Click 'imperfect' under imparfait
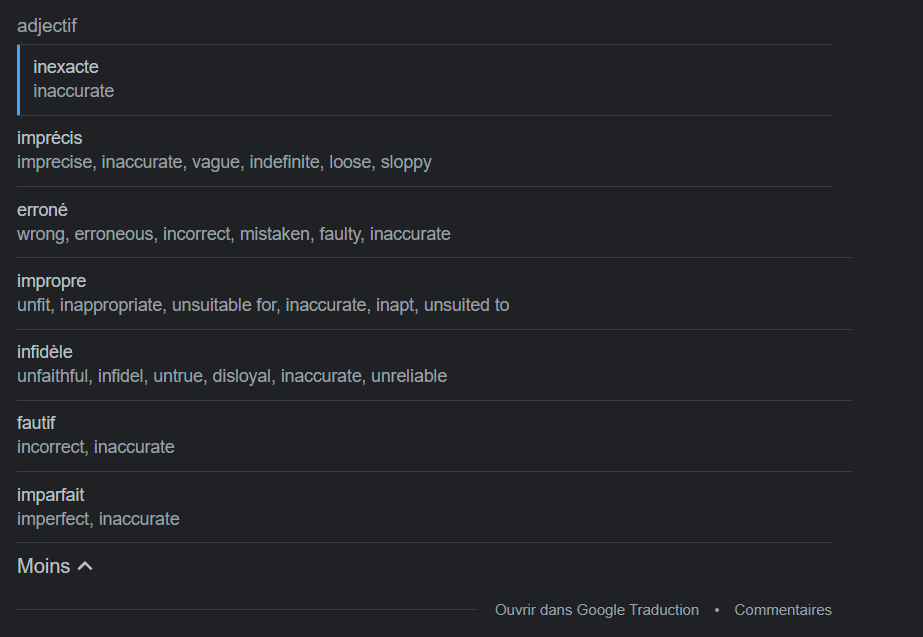The width and height of the screenshot is (923, 637). point(53,519)
